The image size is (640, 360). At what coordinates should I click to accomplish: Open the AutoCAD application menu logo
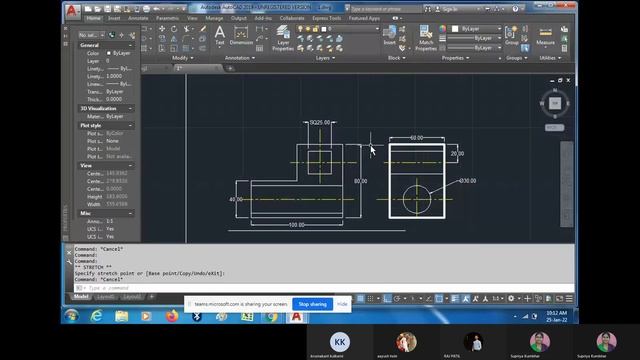(72, 11)
